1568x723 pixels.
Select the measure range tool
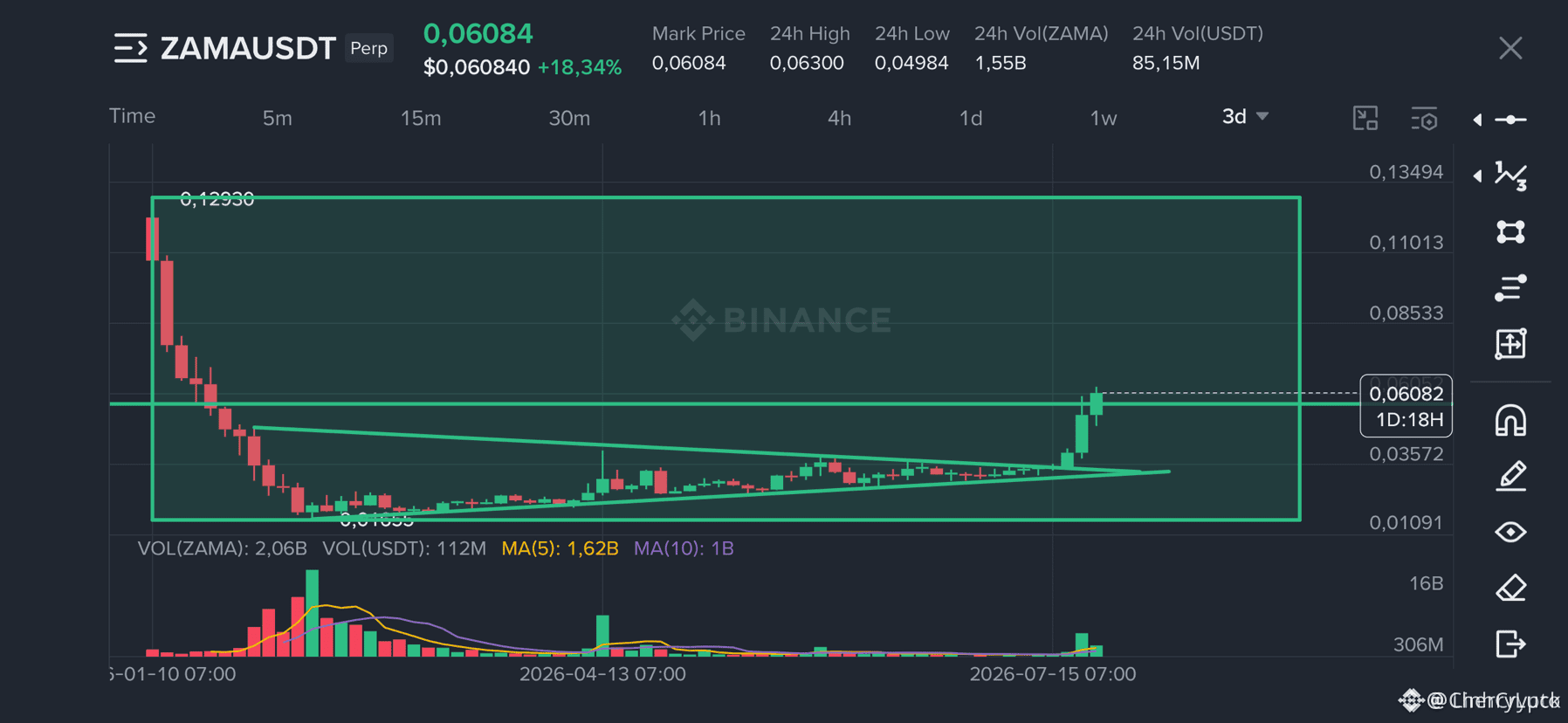tap(1511, 343)
